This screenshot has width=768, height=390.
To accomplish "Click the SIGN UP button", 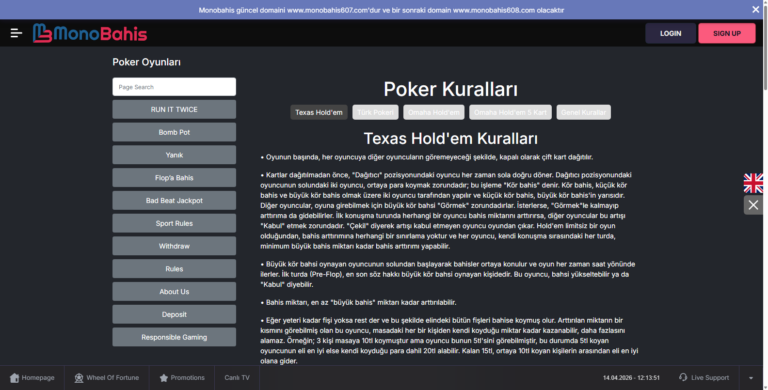I will point(727,33).
